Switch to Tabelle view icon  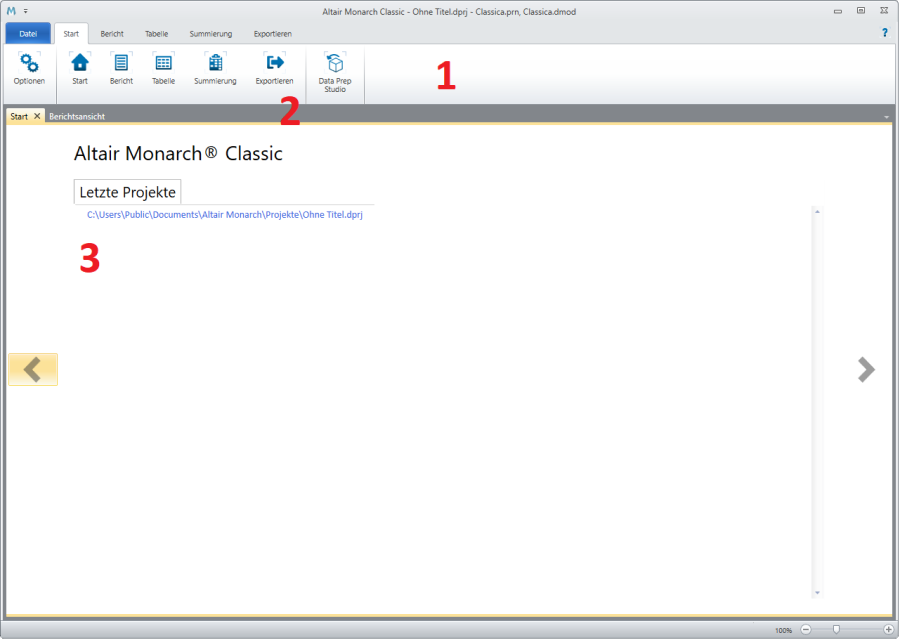click(x=163, y=68)
